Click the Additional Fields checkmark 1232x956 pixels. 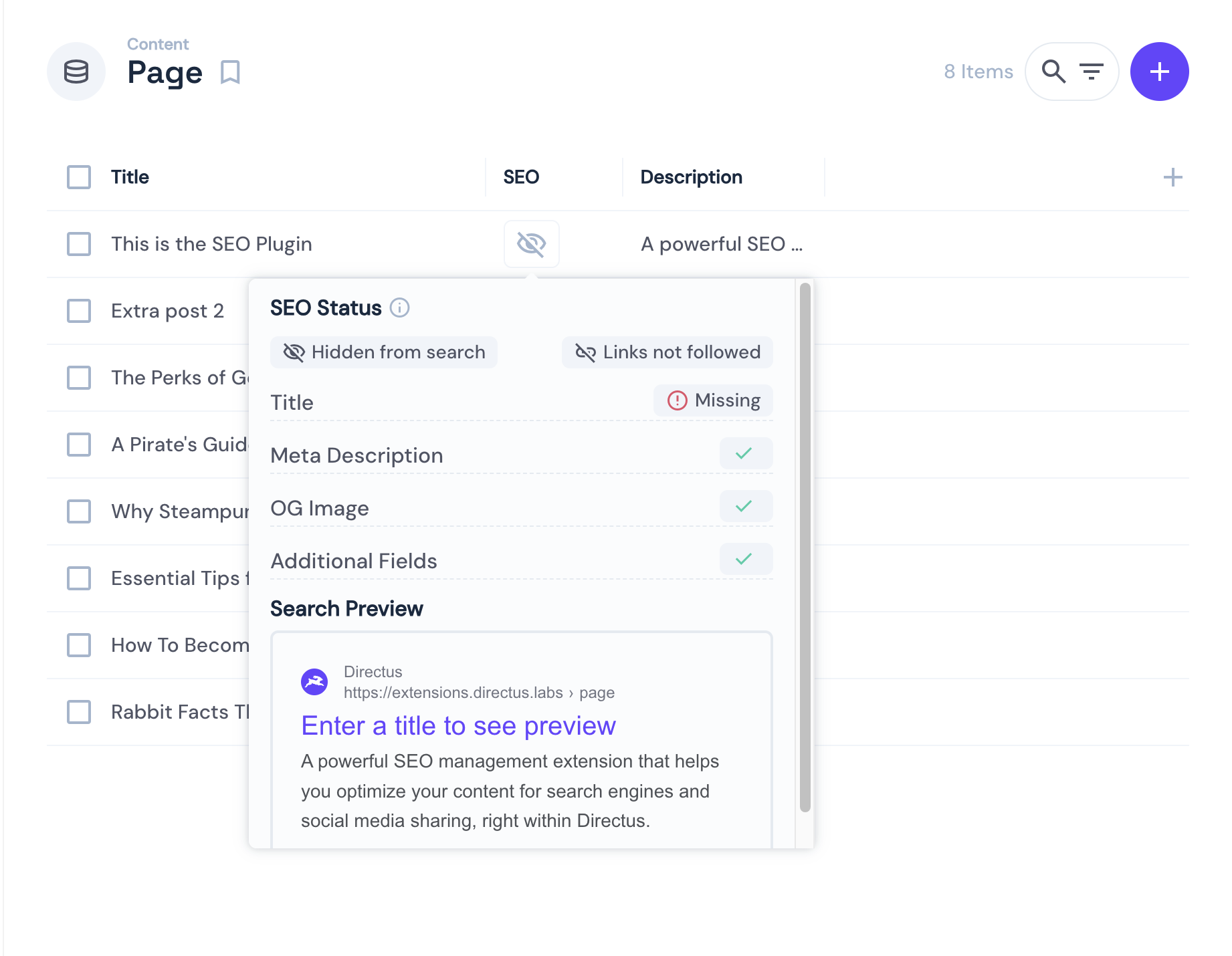click(x=746, y=559)
